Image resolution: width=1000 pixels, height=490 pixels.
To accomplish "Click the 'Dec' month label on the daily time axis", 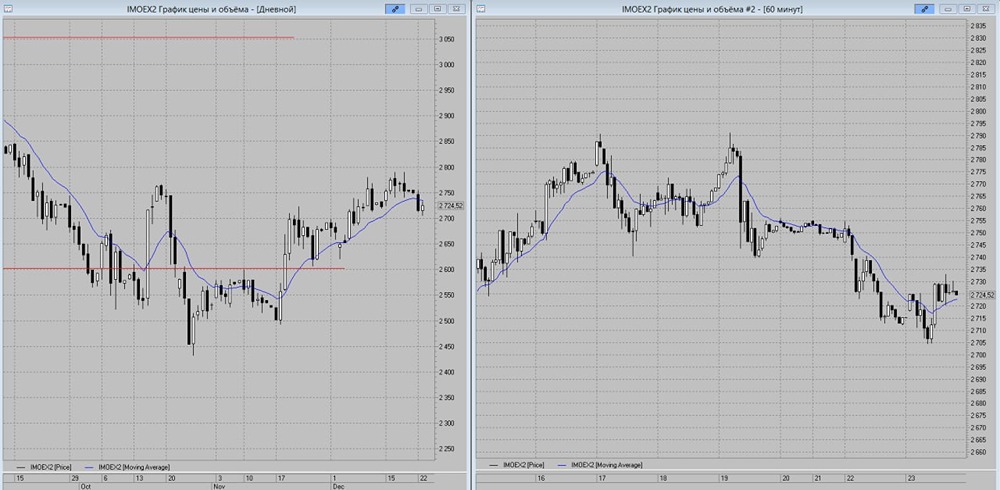I will 338,486.
